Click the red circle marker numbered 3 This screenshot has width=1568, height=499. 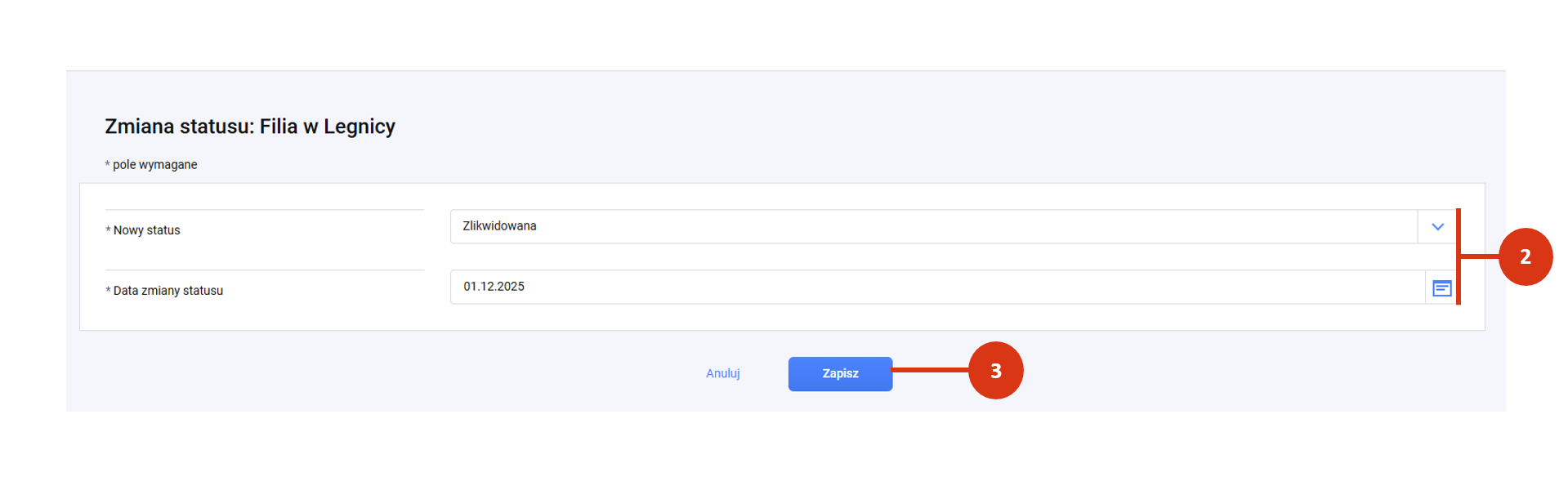[995, 371]
